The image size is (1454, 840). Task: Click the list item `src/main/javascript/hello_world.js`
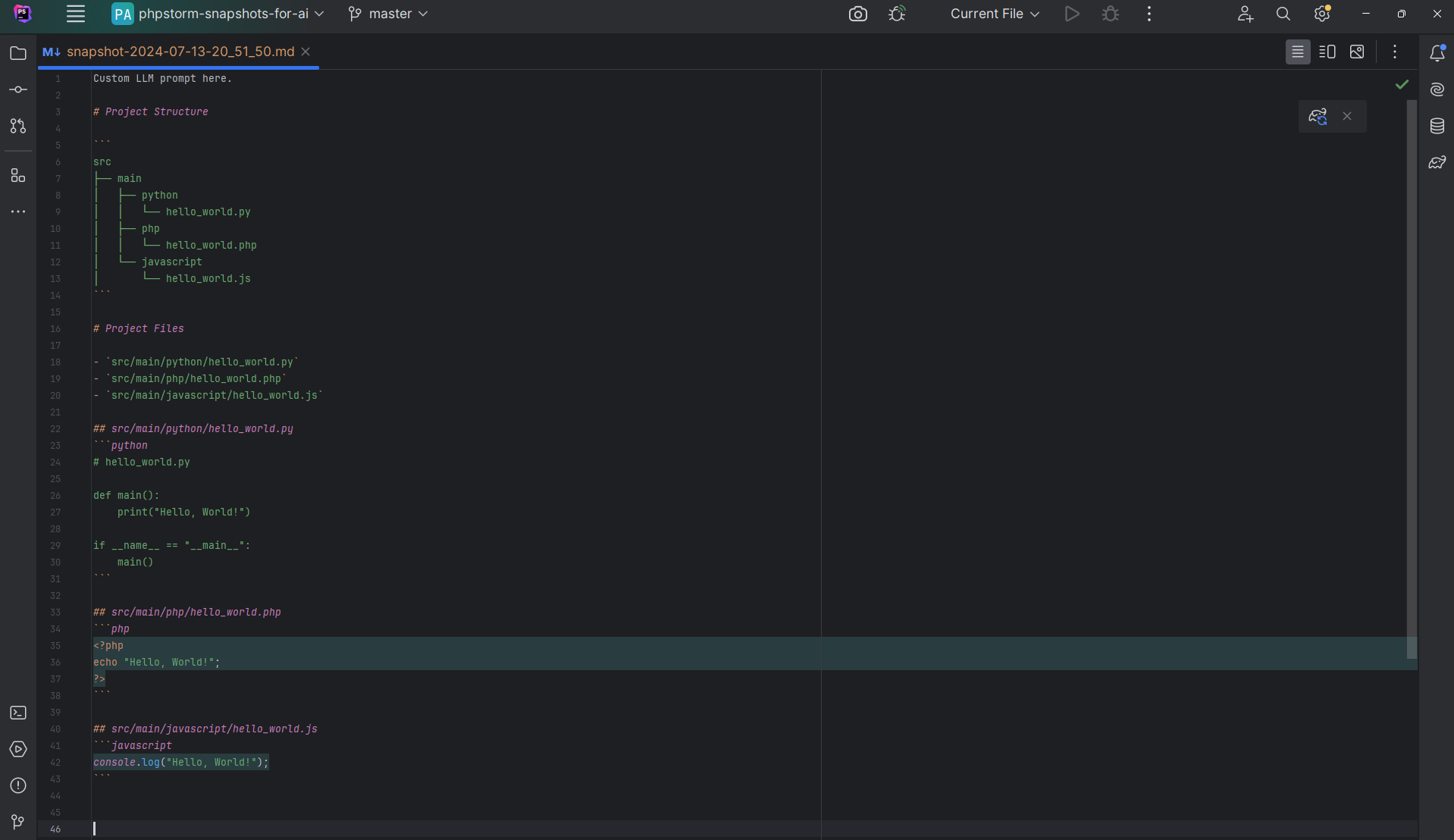point(208,395)
